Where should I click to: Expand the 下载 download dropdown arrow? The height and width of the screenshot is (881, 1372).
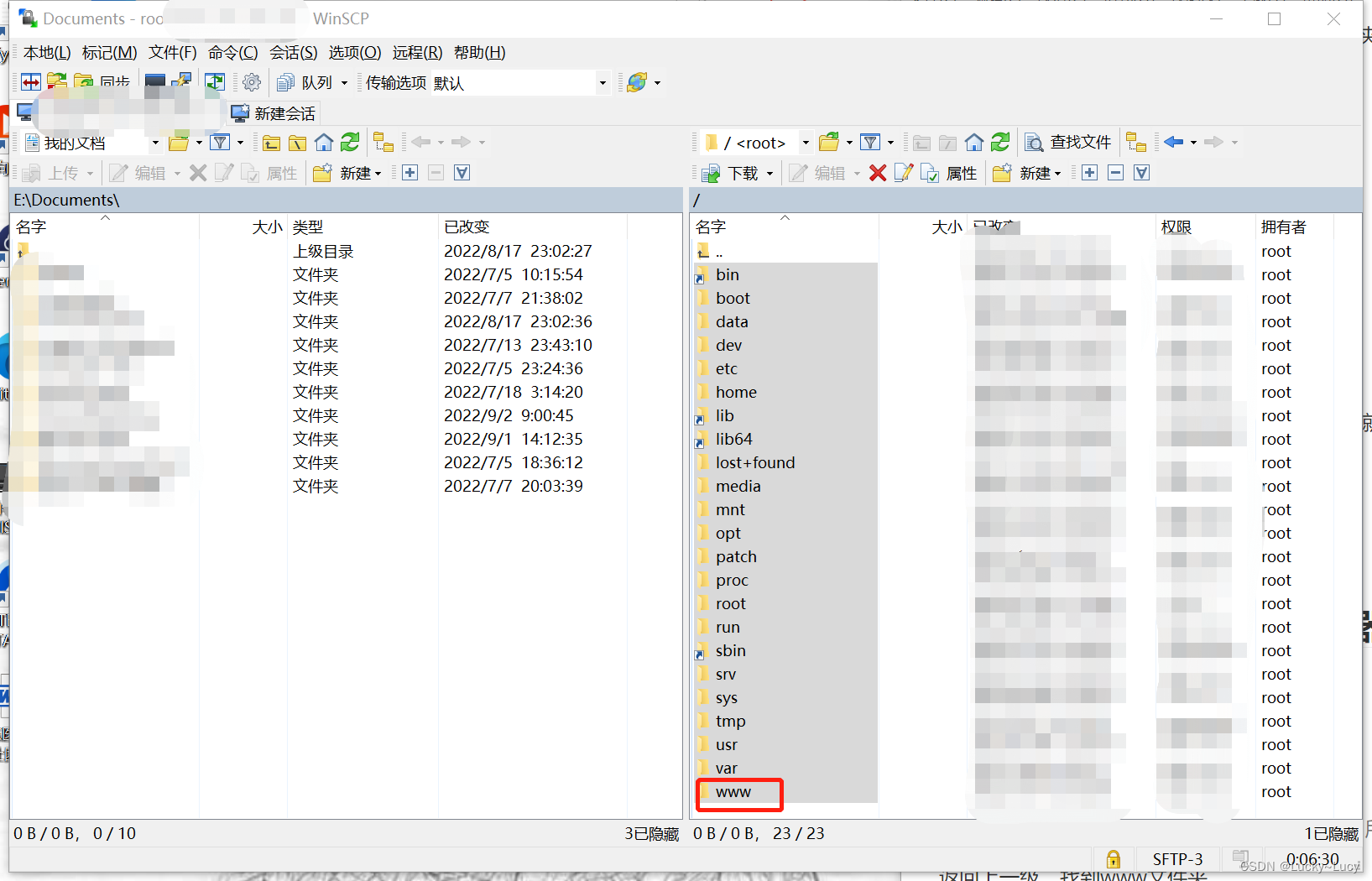point(769,174)
